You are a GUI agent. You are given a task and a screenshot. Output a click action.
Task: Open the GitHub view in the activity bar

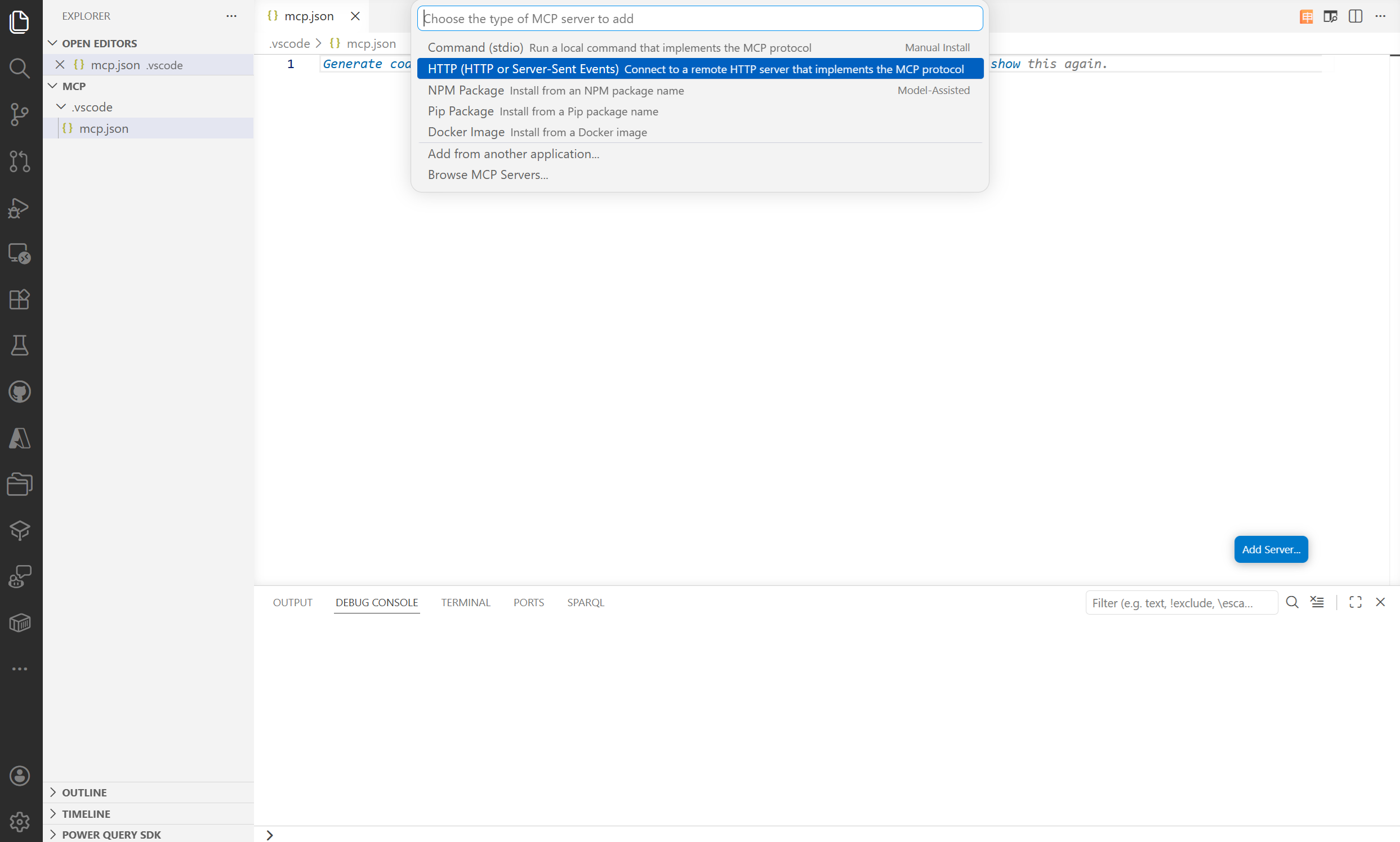click(x=20, y=392)
